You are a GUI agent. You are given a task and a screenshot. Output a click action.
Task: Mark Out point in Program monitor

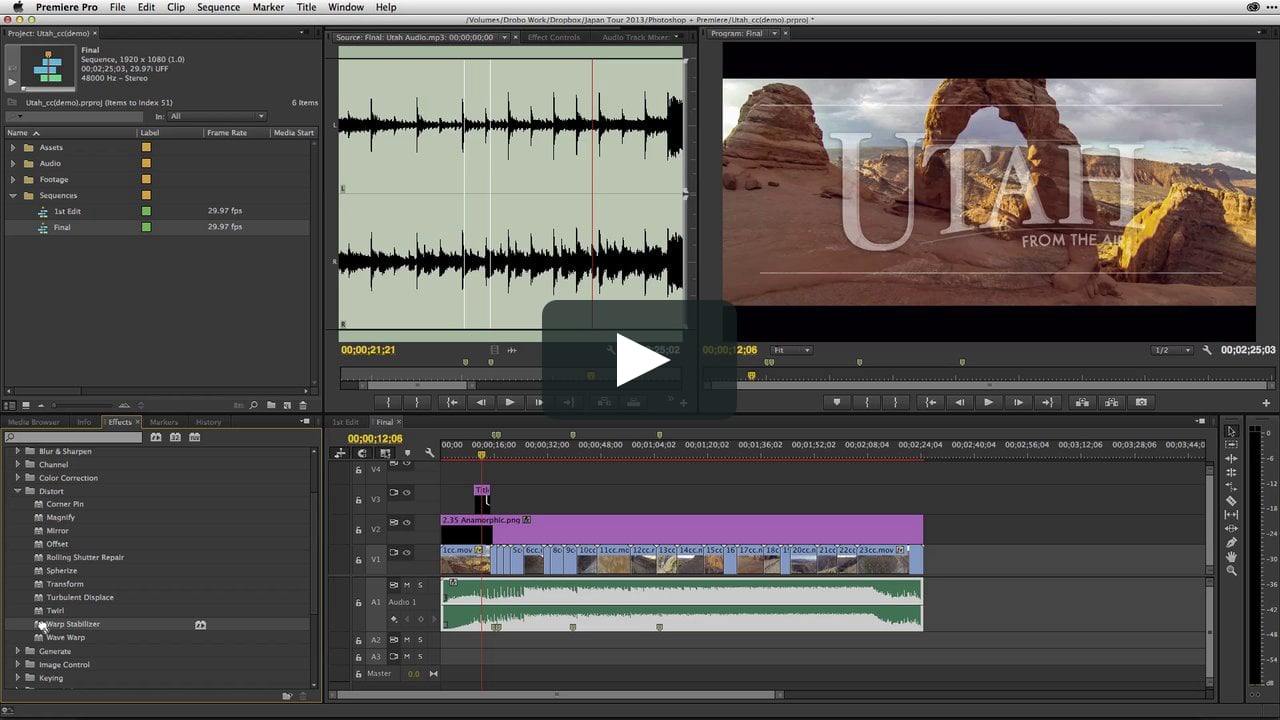[895, 402]
